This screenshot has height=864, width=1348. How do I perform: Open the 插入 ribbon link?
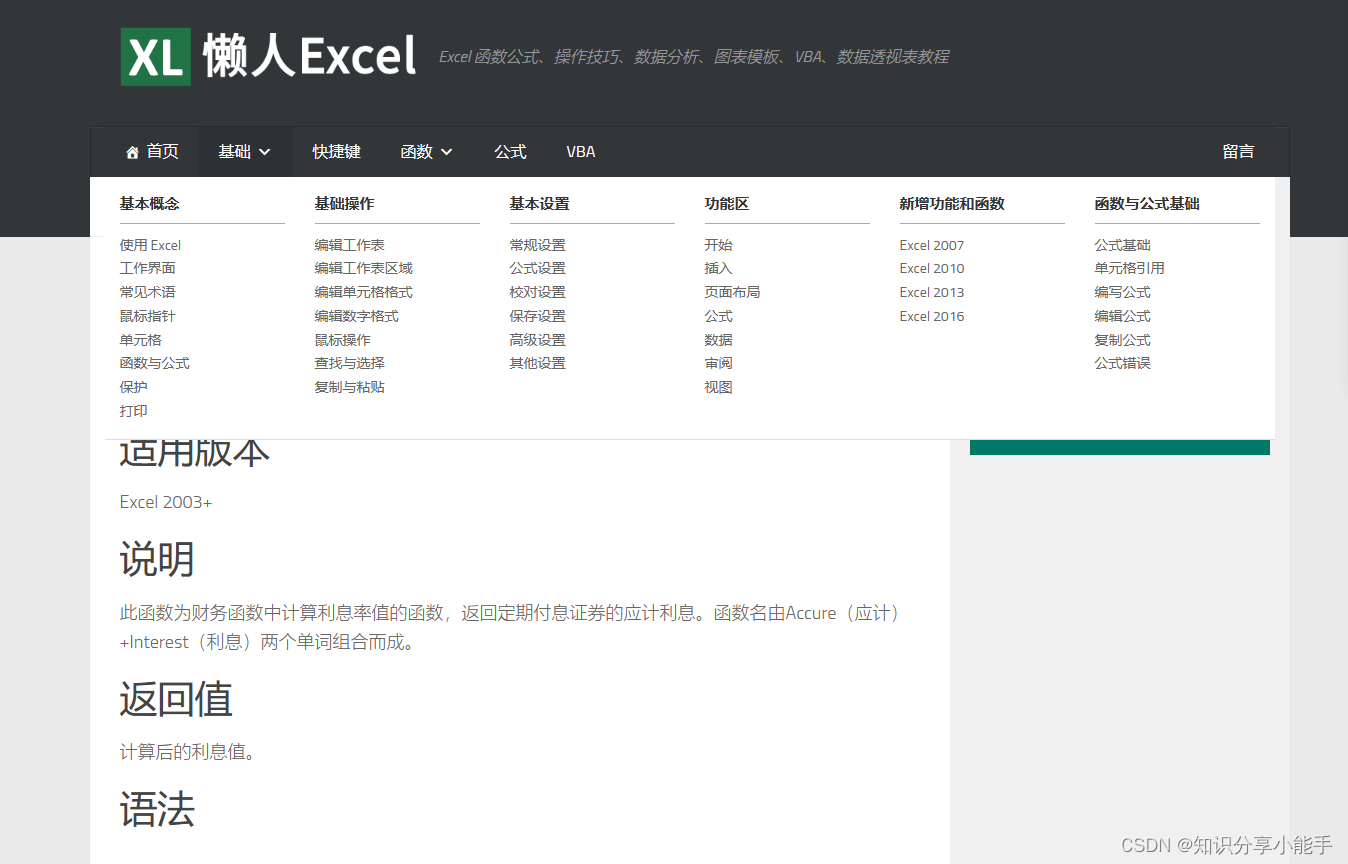(x=719, y=268)
